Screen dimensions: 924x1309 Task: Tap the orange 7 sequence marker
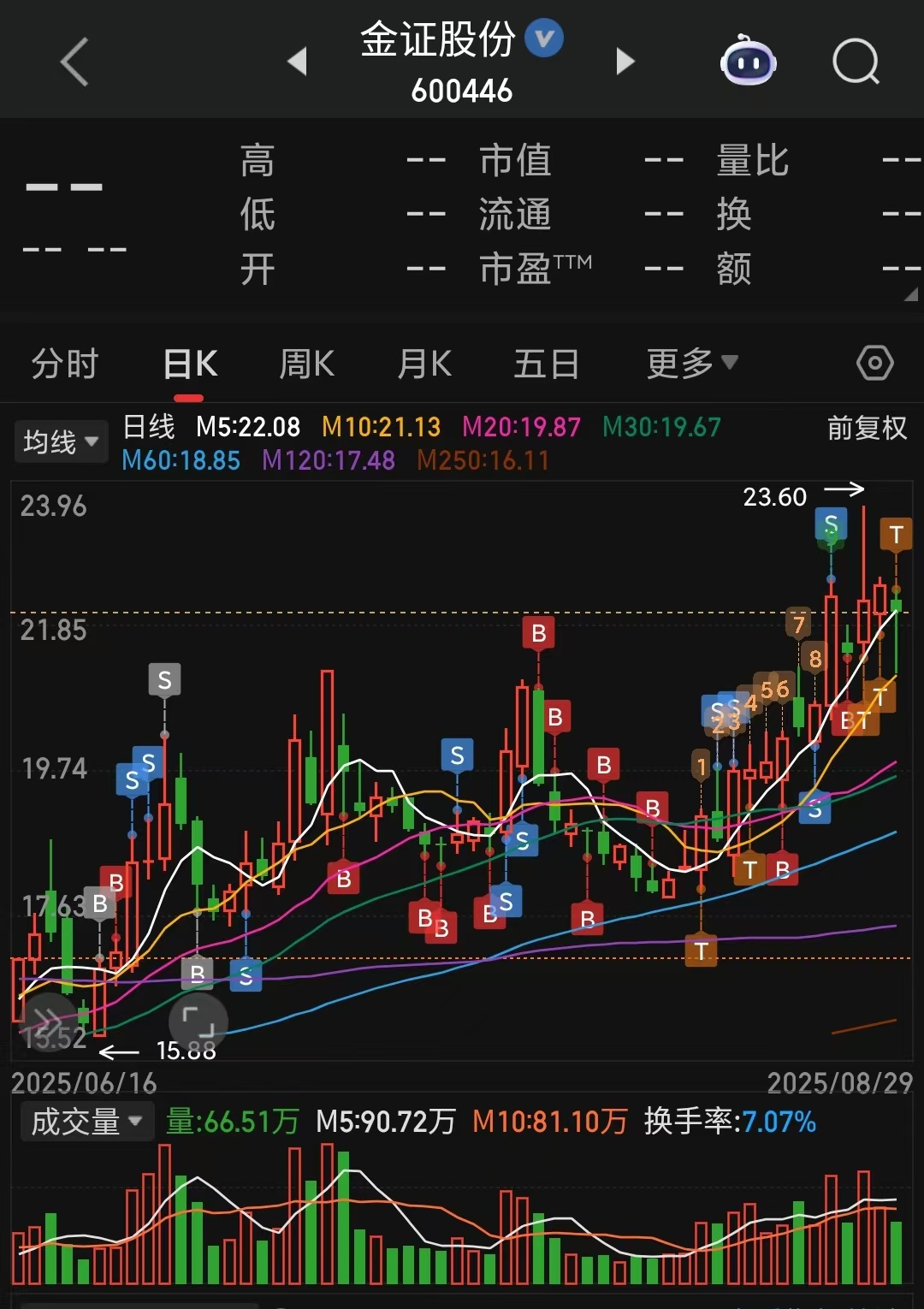[798, 624]
